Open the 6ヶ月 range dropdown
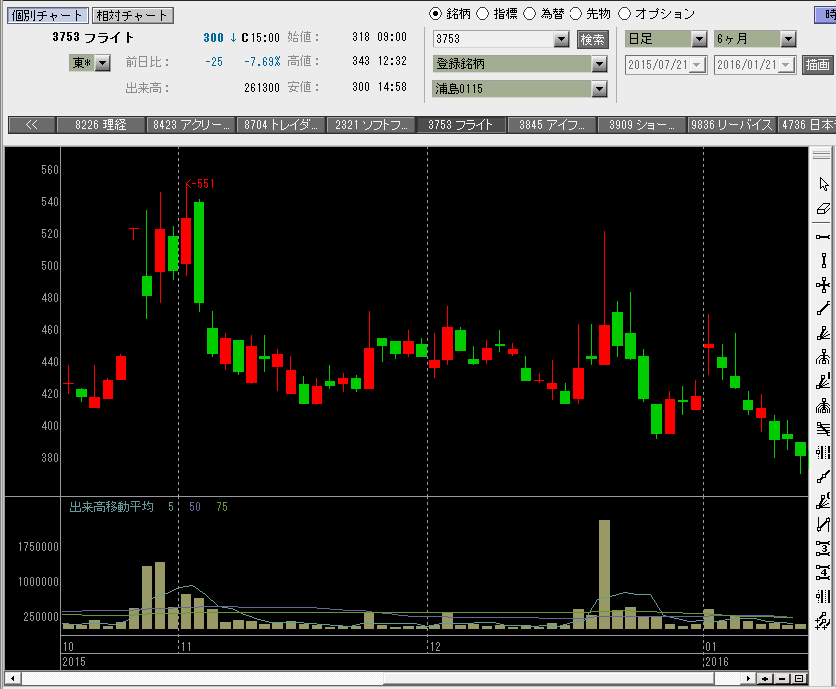 coord(788,39)
